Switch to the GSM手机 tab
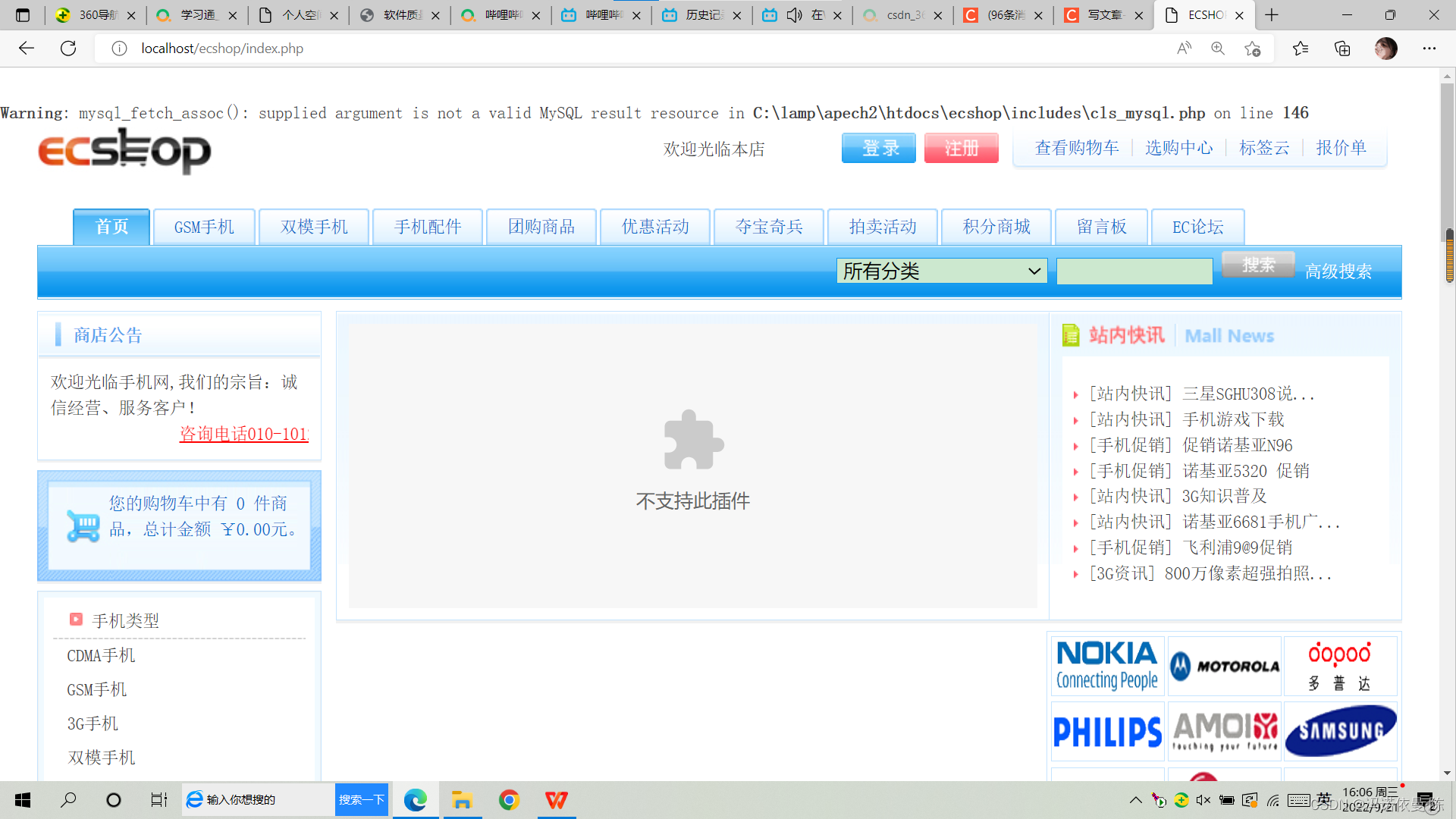Screen dimensions: 1456x819 [203, 226]
